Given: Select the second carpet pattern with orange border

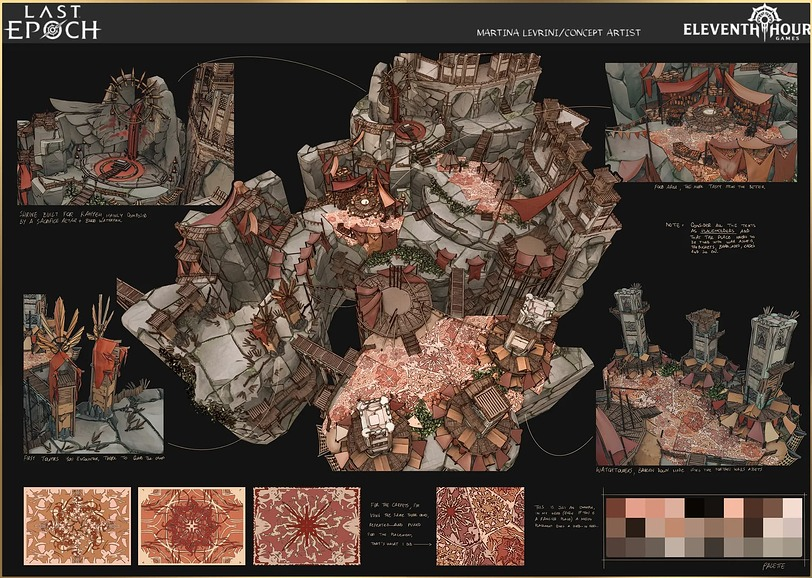Looking at the screenshot, I should coord(190,526).
